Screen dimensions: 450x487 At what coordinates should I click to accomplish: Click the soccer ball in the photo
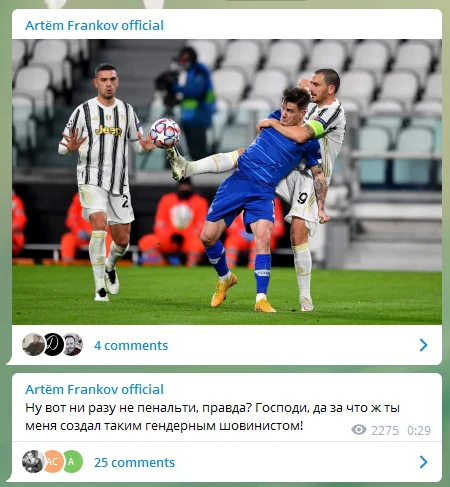point(165,133)
